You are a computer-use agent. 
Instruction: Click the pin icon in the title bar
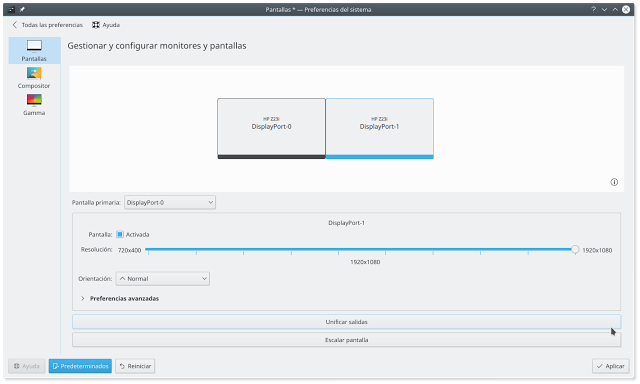point(22,9)
